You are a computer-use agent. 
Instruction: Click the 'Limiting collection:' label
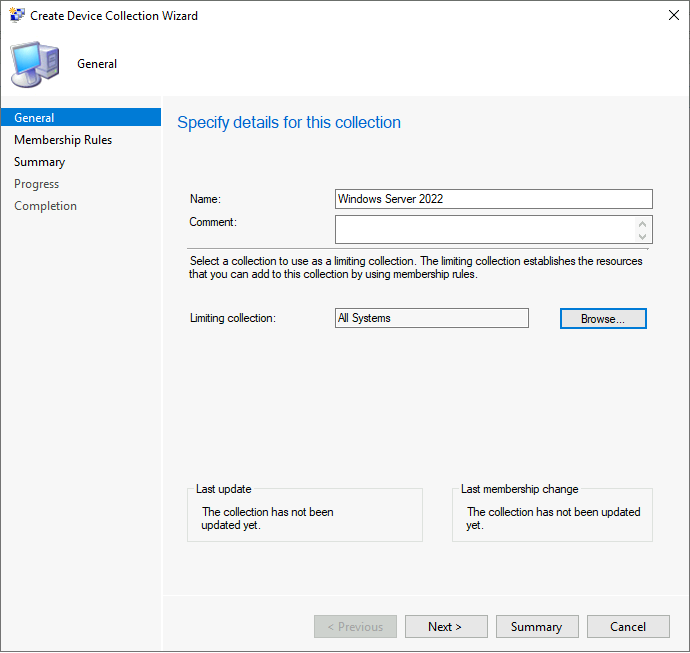(233, 318)
